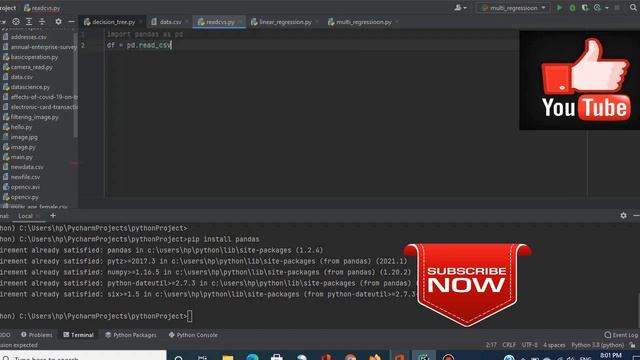Viewport: 640px width, 360px height.
Task: Open project panel settings gear
Action: point(58,22)
